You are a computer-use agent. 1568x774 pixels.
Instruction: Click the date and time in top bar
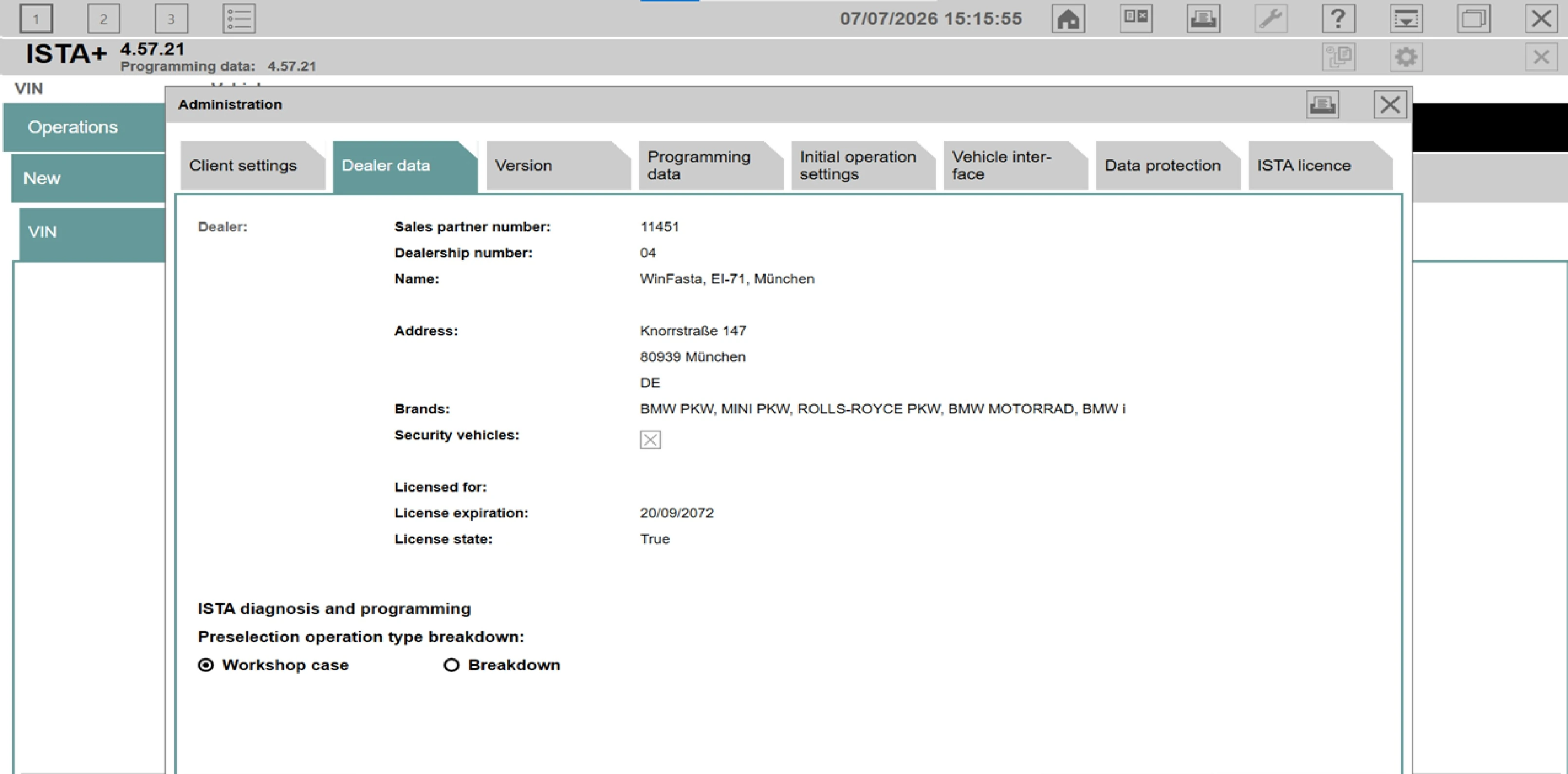point(931,19)
